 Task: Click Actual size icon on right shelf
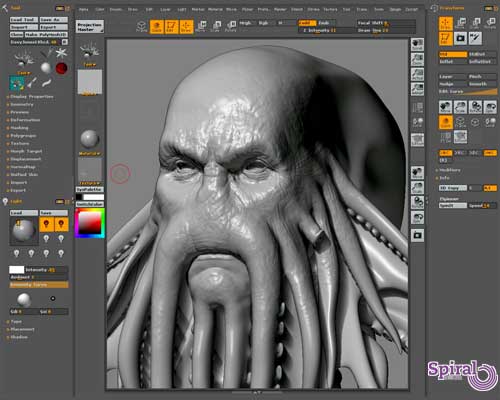click(x=417, y=74)
